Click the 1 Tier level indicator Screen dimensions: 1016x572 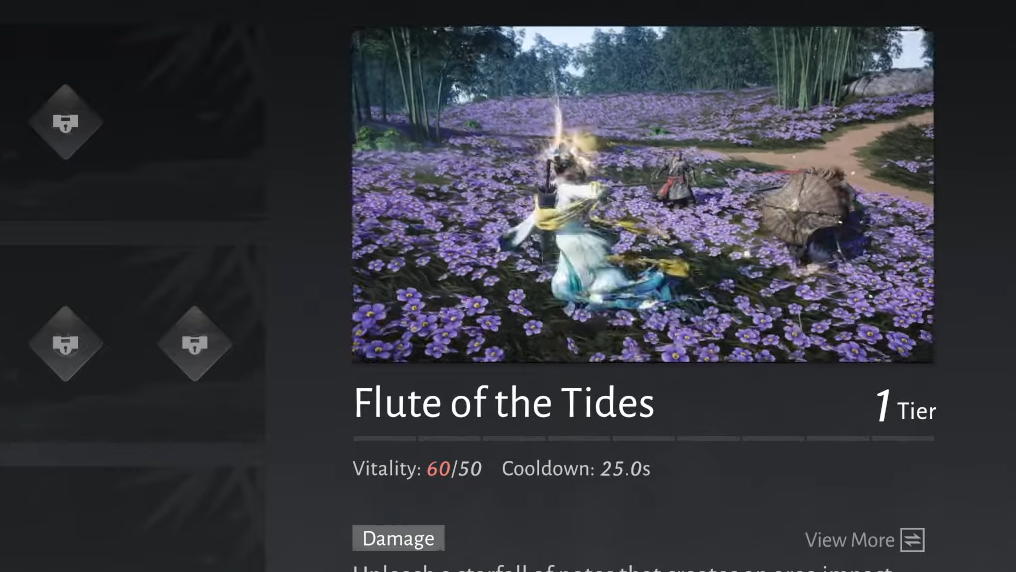[905, 407]
